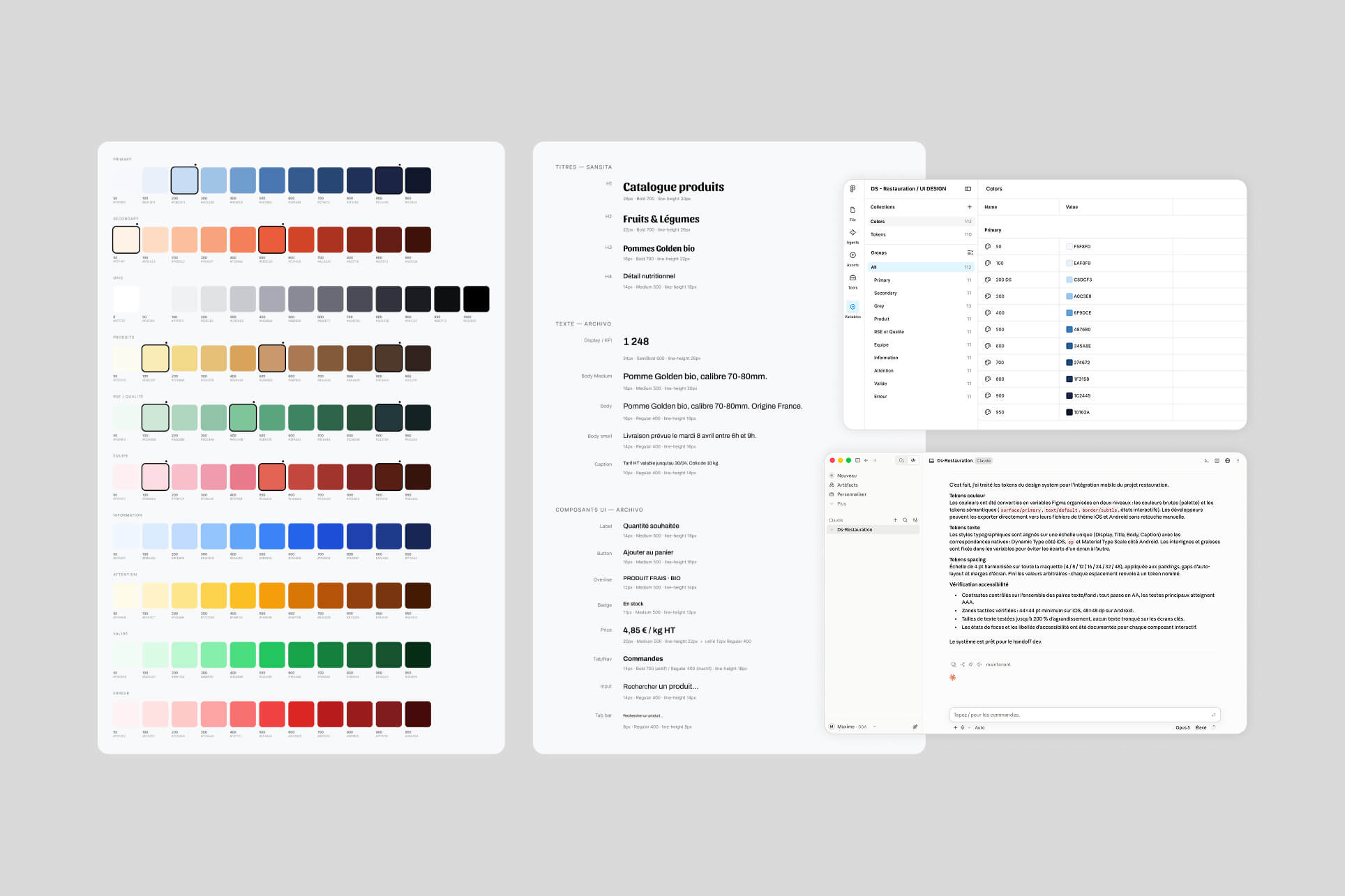Switch to the chat mode toggle in Claude toolbar
The image size is (1345, 896).
(901, 460)
